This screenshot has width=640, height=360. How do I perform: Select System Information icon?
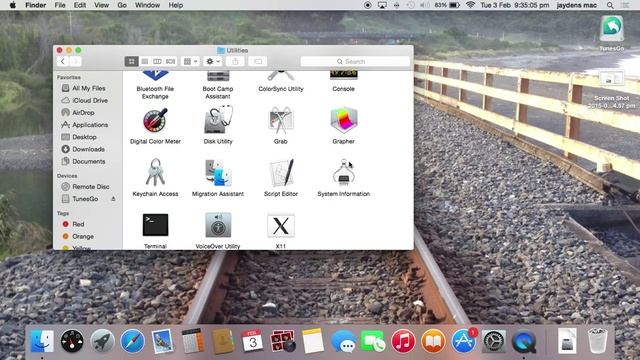[x=344, y=172]
